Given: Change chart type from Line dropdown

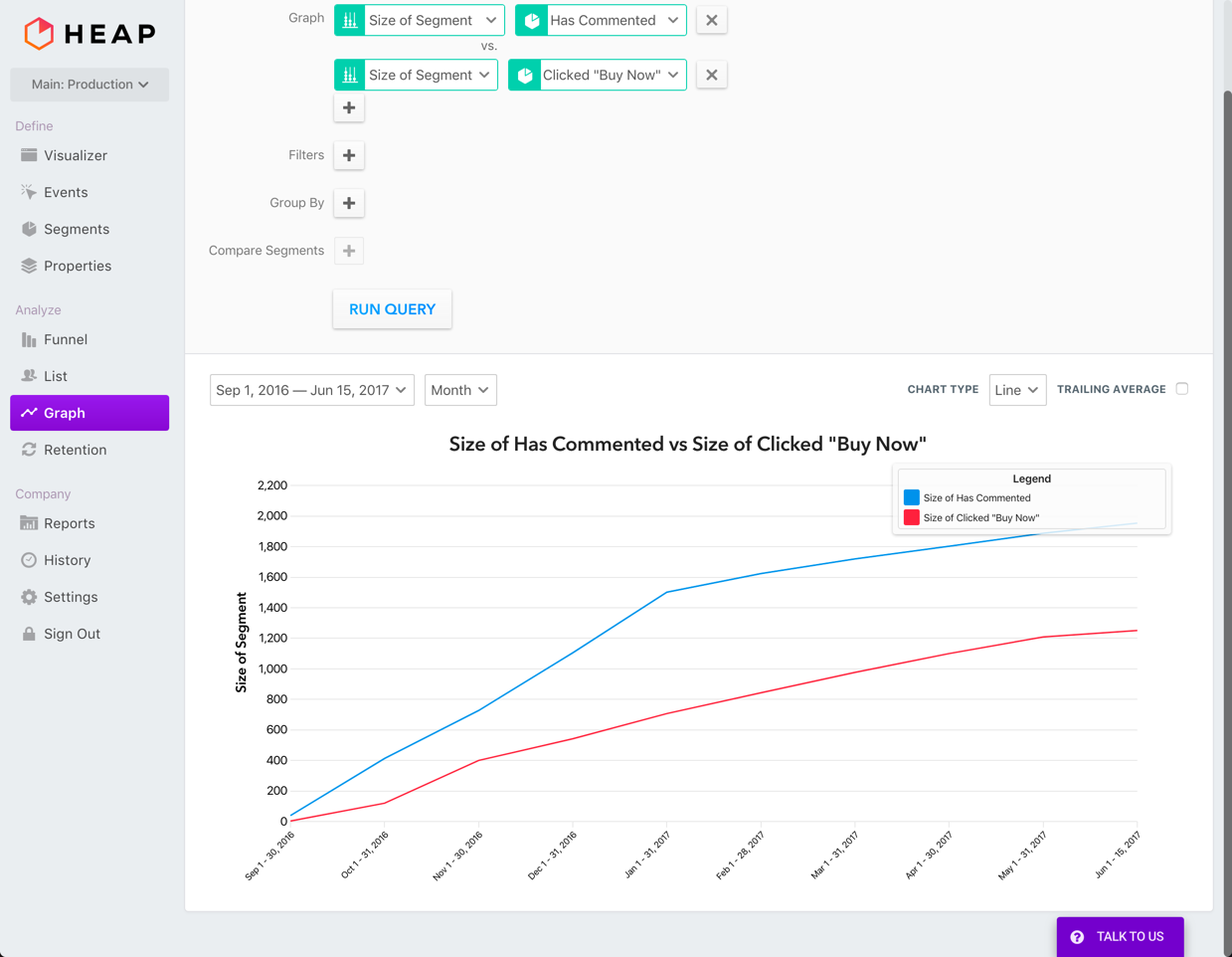Looking at the screenshot, I should [x=1016, y=390].
